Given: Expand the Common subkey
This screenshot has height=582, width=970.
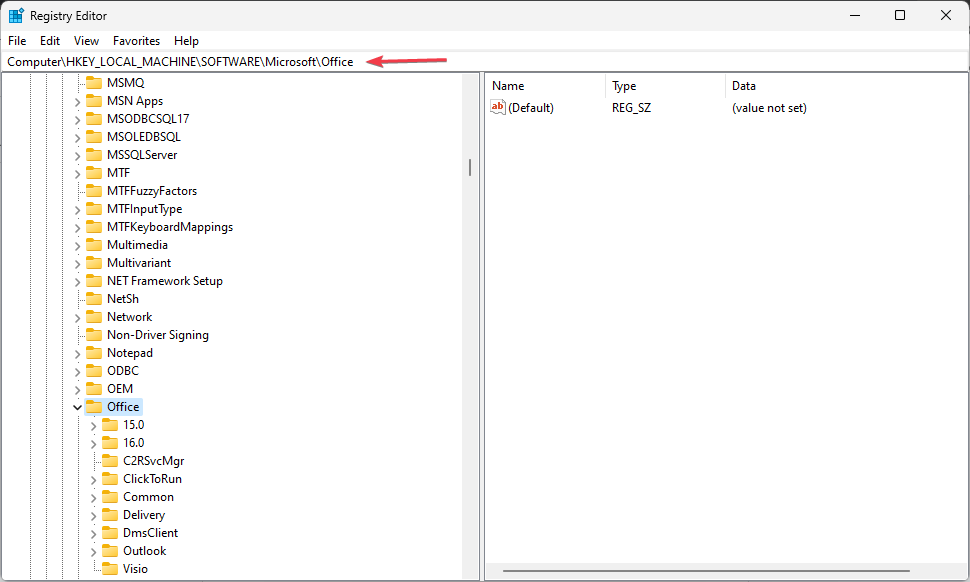Looking at the screenshot, I should coord(93,497).
